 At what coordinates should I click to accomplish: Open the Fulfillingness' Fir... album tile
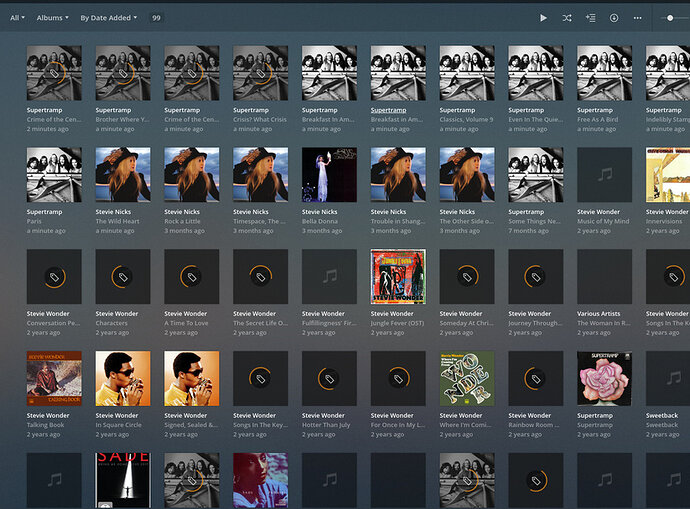(329, 277)
